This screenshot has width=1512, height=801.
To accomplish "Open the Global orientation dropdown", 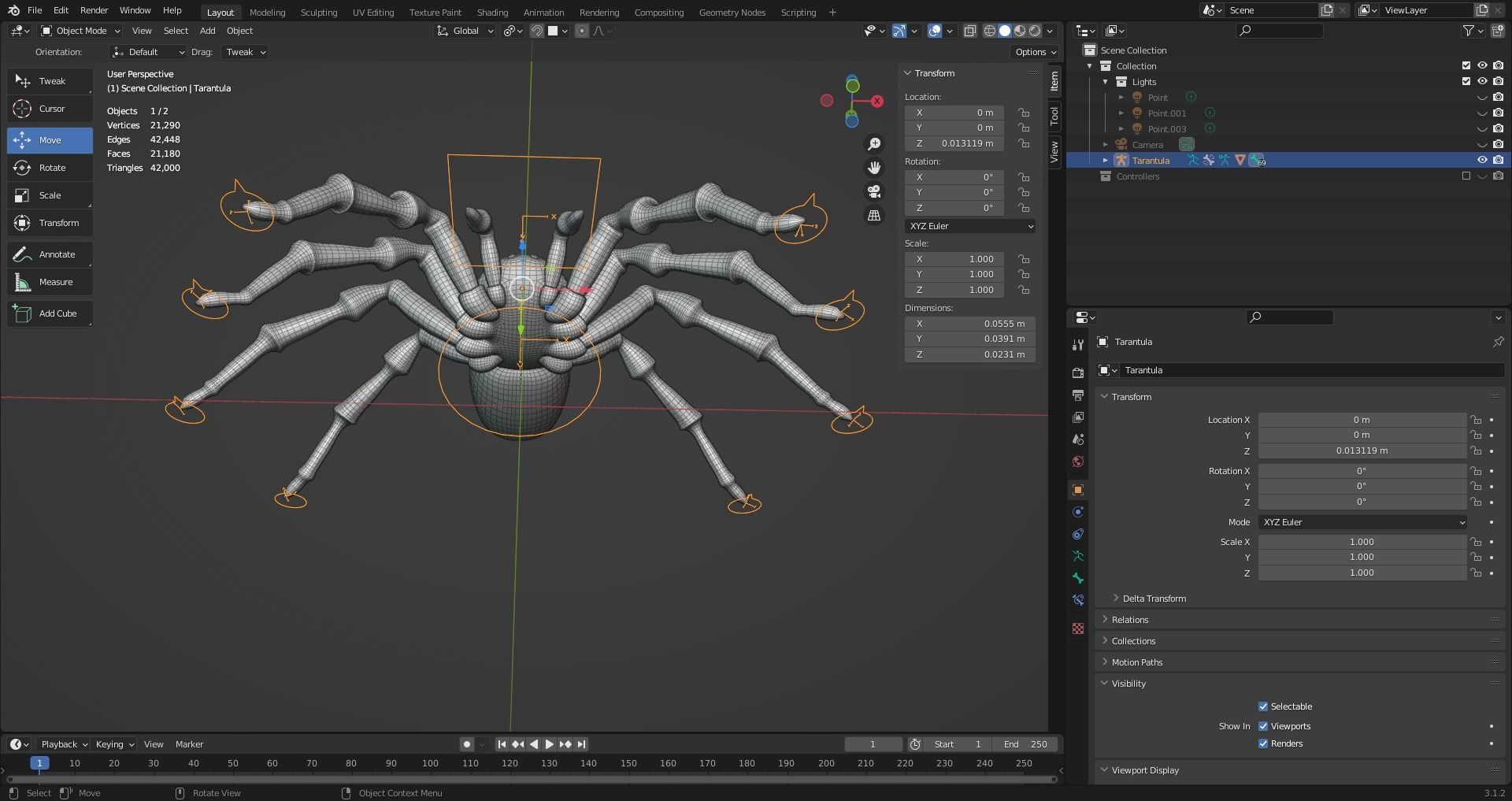I will [465, 31].
